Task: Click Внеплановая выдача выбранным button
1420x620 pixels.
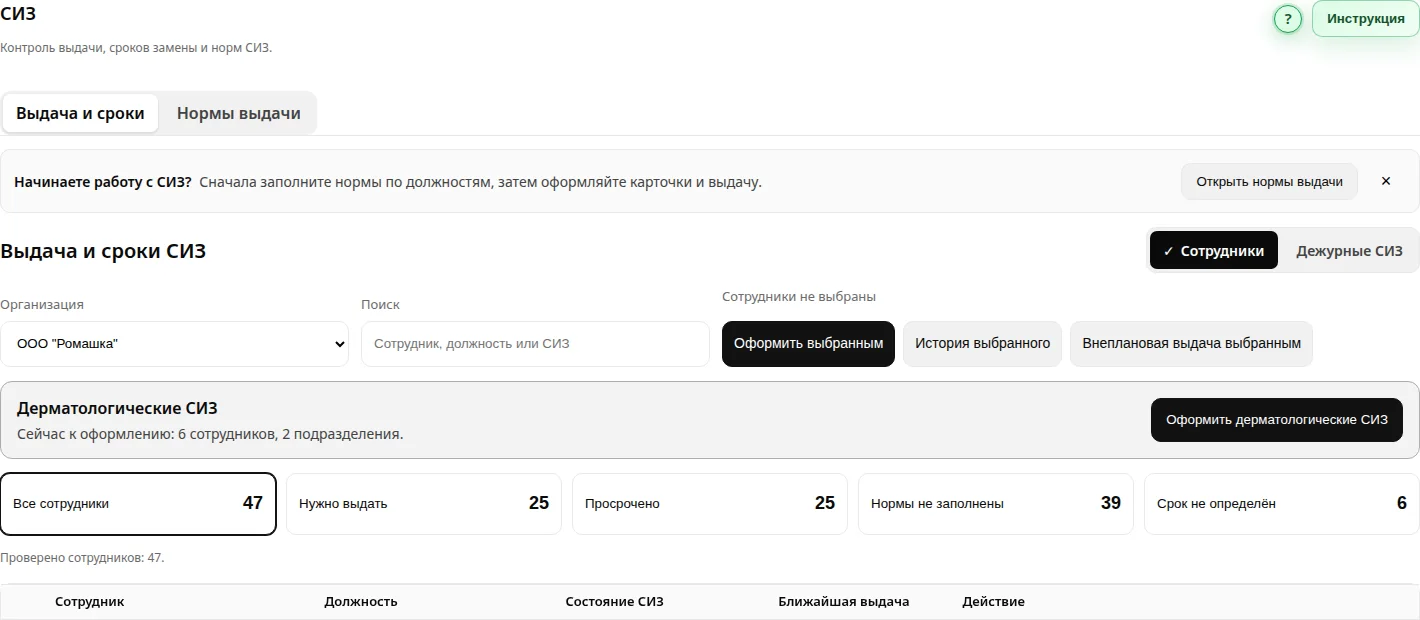Action: coord(1191,344)
